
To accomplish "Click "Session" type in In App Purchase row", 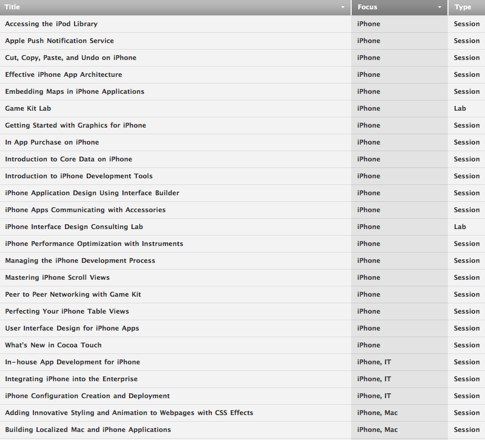I will pos(467,142).
